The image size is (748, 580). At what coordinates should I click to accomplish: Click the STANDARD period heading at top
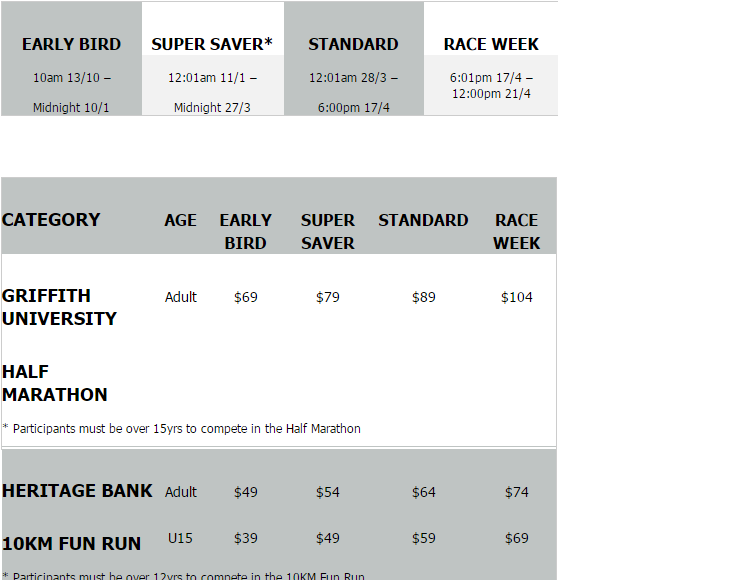(353, 44)
